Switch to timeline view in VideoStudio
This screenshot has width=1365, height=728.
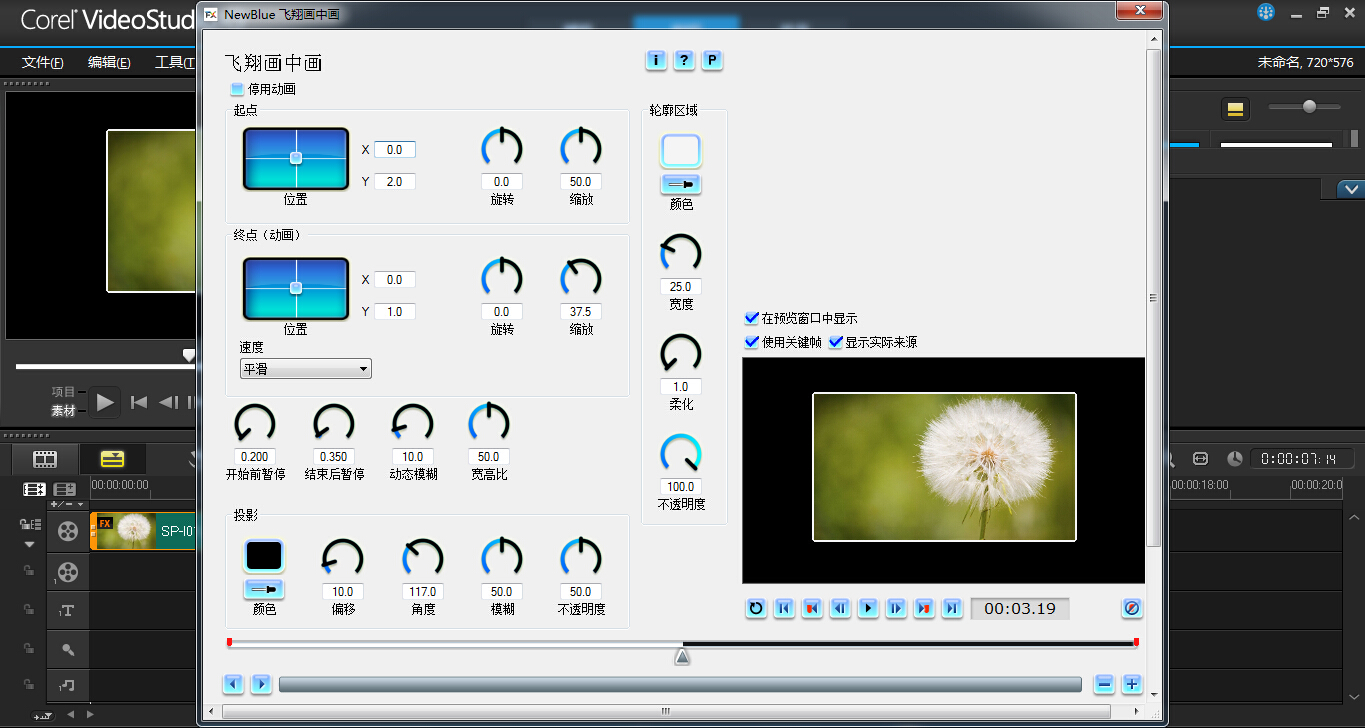112,459
